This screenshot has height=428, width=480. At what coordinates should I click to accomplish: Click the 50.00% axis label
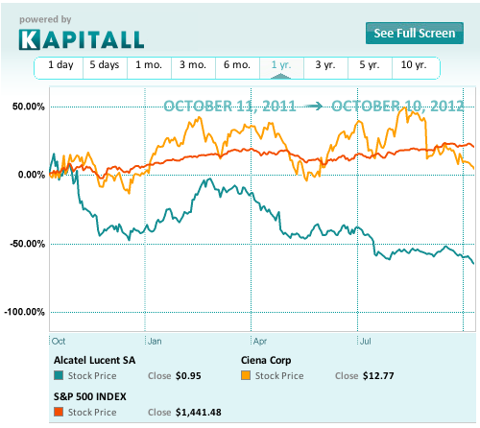click(28, 107)
